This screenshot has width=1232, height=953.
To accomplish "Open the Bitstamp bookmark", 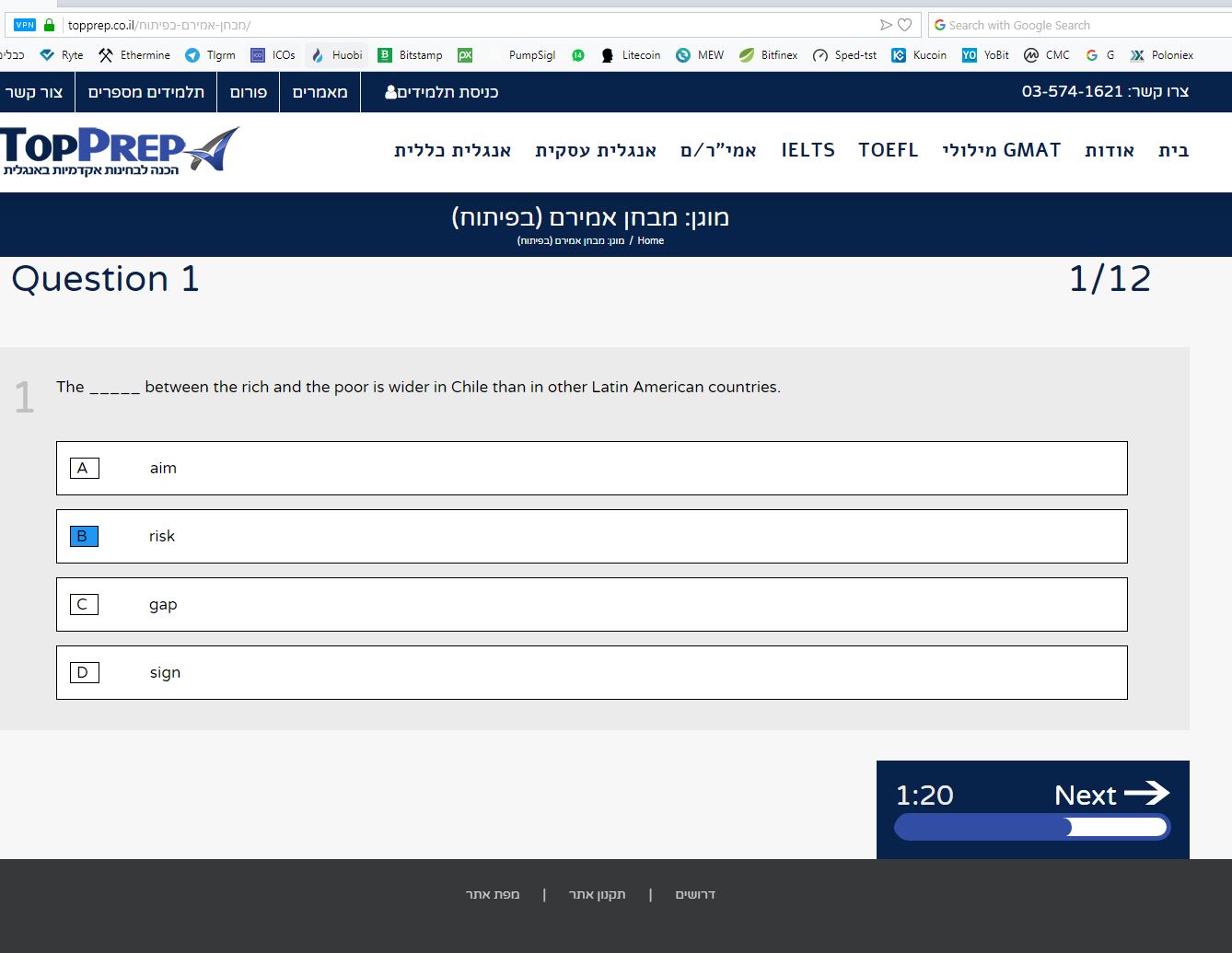I will point(410,55).
